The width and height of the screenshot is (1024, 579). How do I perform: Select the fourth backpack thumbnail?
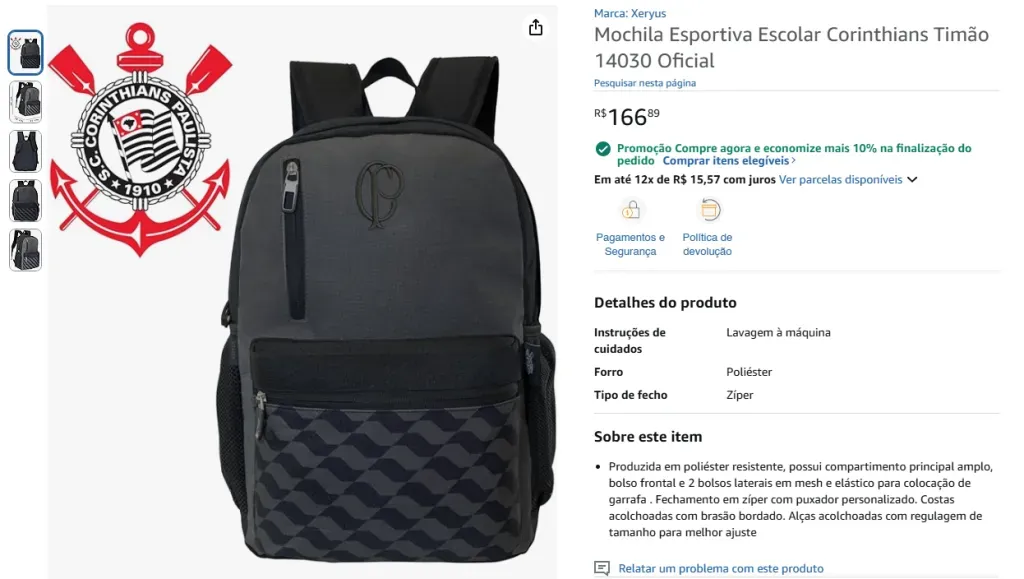coord(25,201)
